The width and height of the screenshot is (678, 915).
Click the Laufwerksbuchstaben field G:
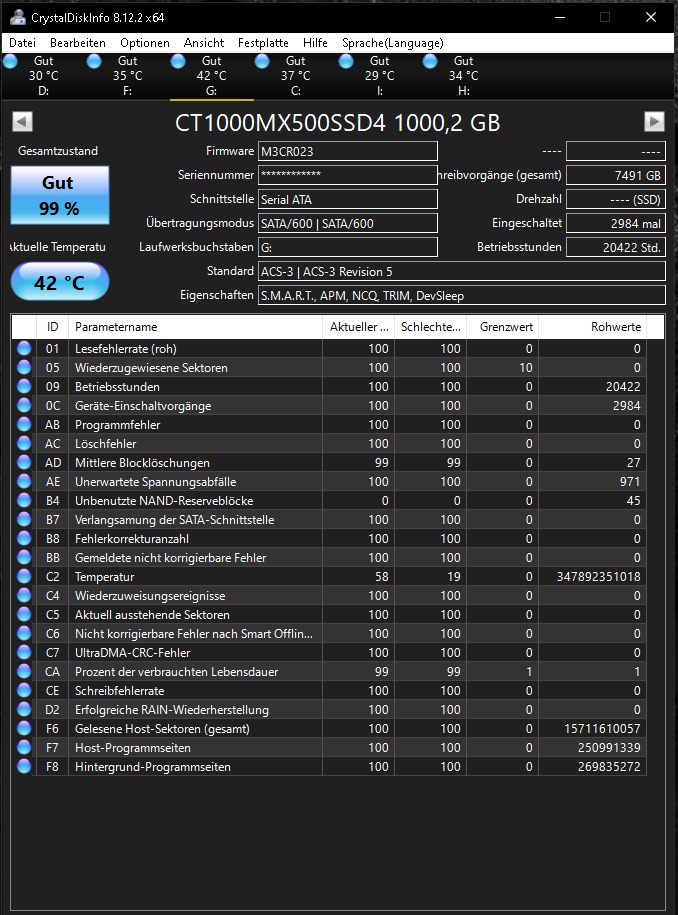click(x=348, y=247)
